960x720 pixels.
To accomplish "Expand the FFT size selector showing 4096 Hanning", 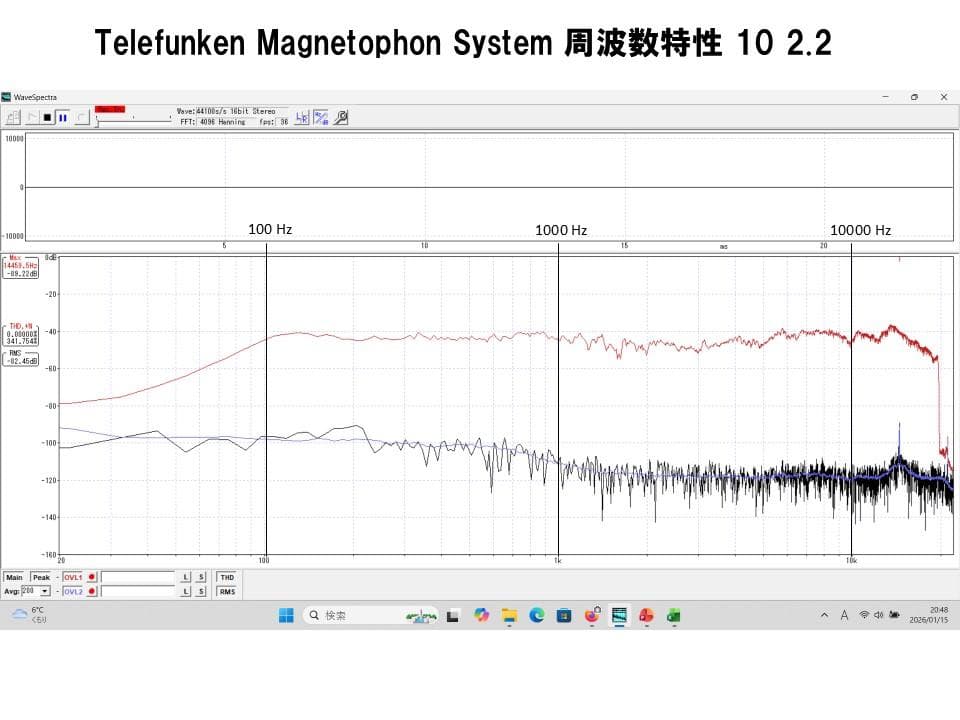I will click(x=221, y=122).
